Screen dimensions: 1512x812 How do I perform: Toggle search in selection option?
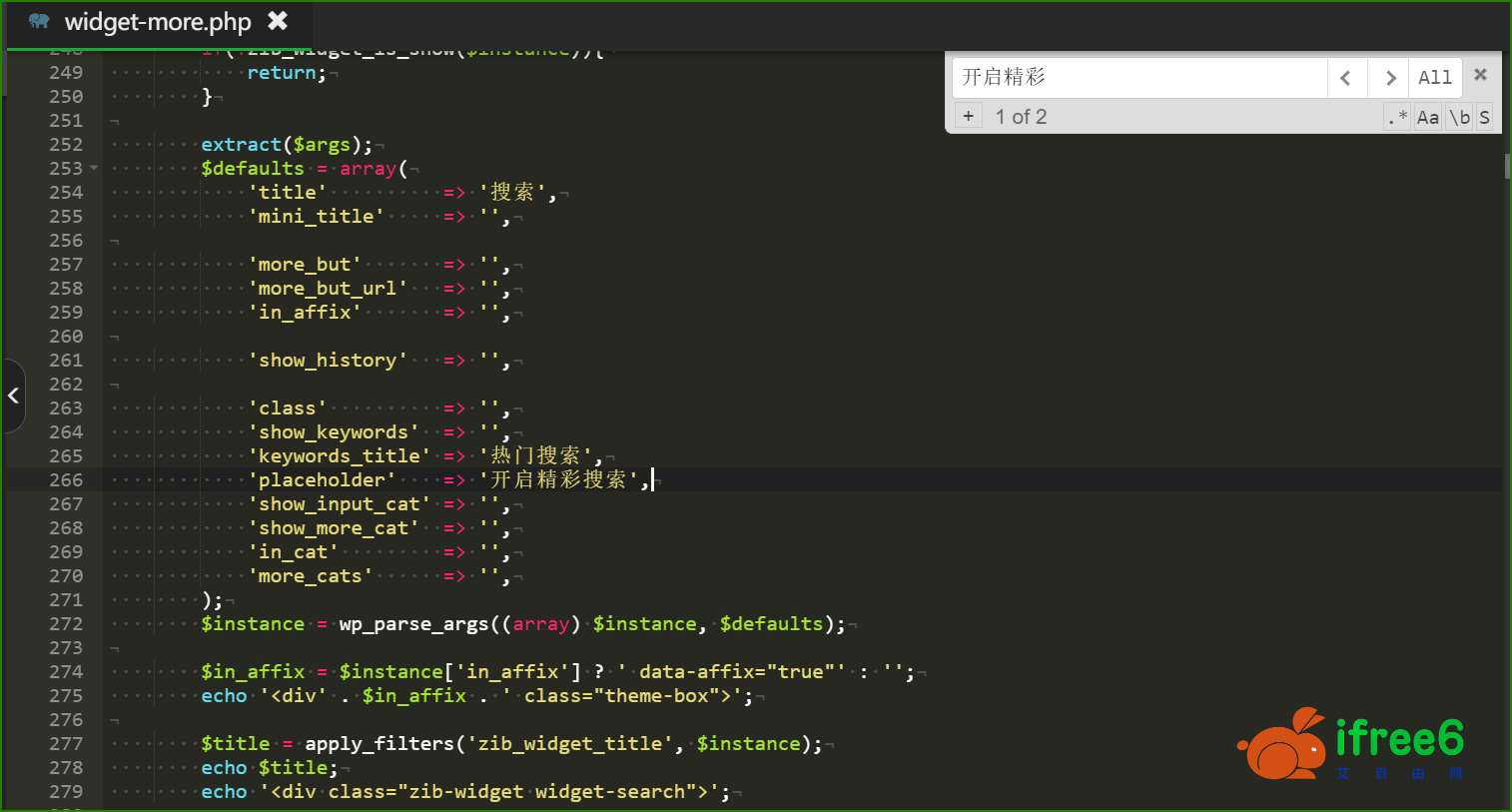click(x=1484, y=117)
